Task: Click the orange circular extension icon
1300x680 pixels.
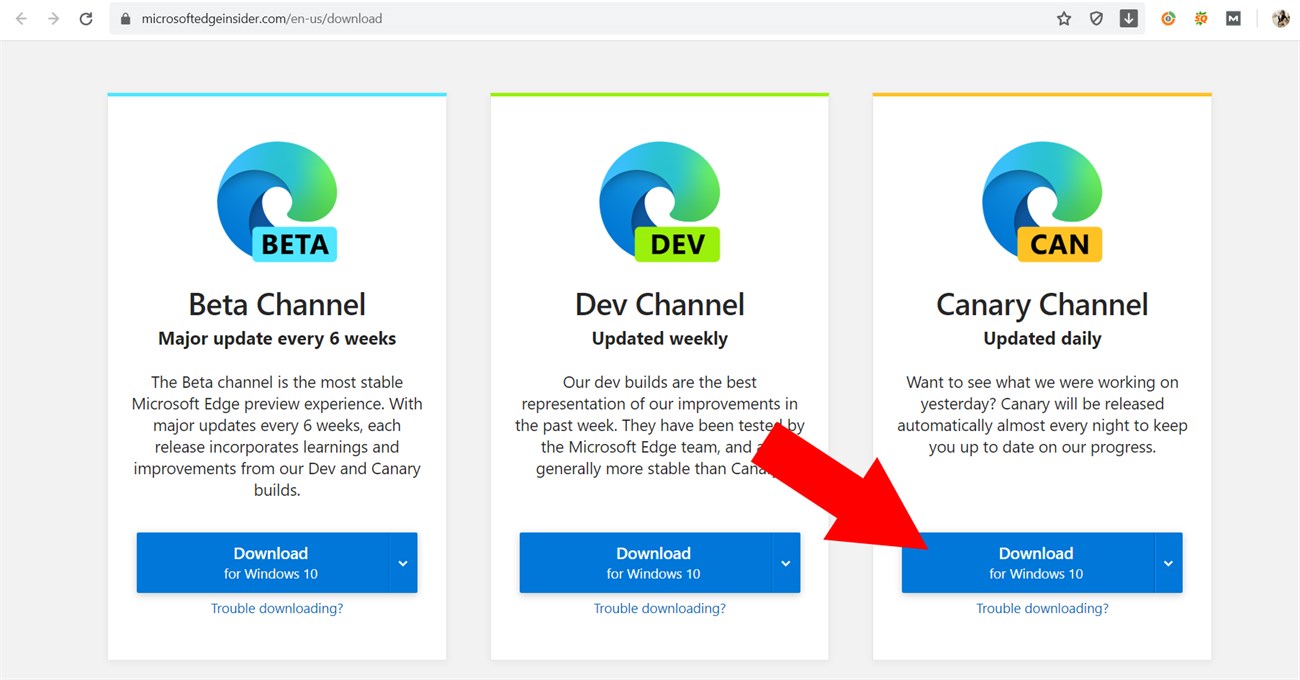Action: point(1168,18)
